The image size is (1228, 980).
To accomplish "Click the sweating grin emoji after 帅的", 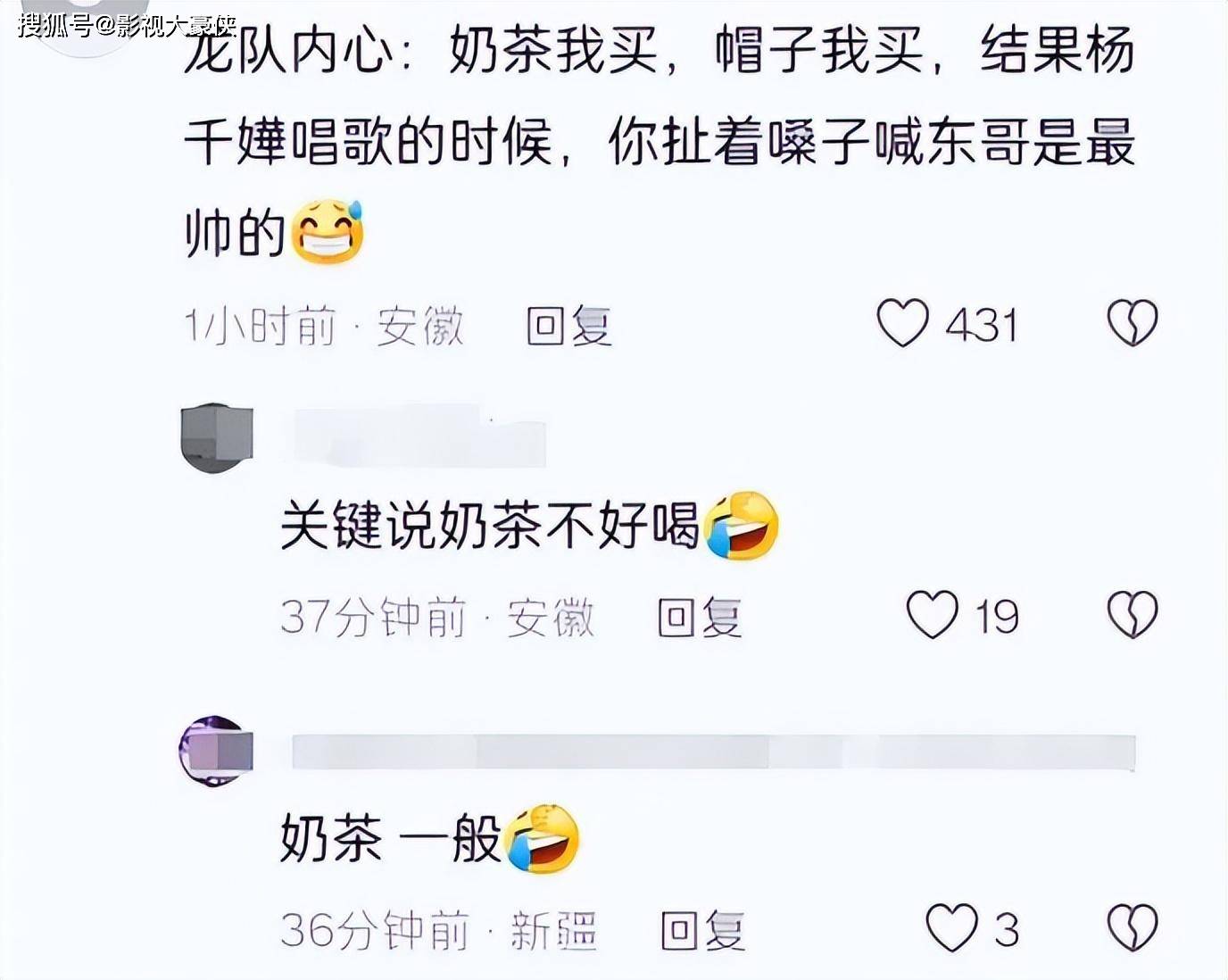I will click(x=328, y=231).
